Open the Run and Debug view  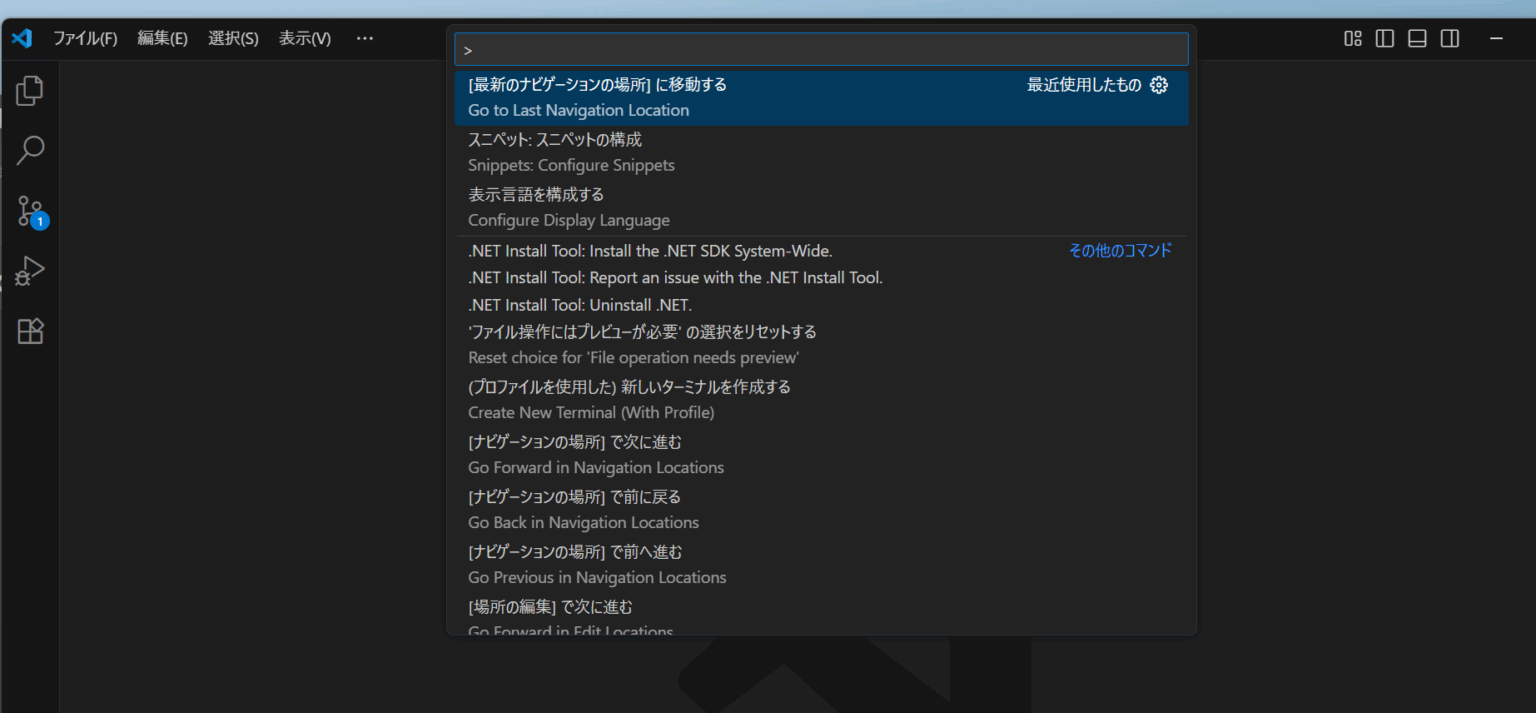pos(29,270)
